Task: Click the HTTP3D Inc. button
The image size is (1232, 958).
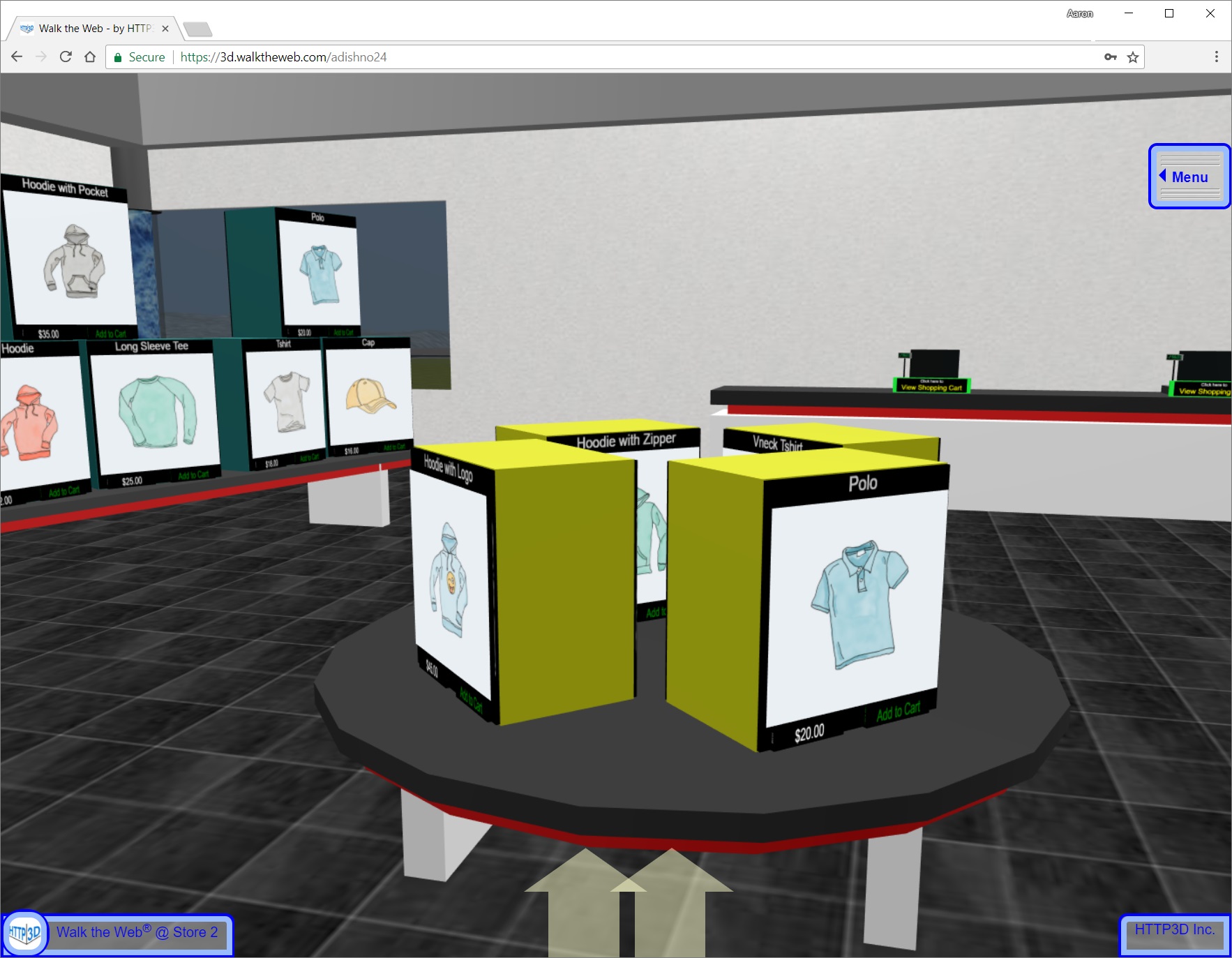Action: point(1175,930)
